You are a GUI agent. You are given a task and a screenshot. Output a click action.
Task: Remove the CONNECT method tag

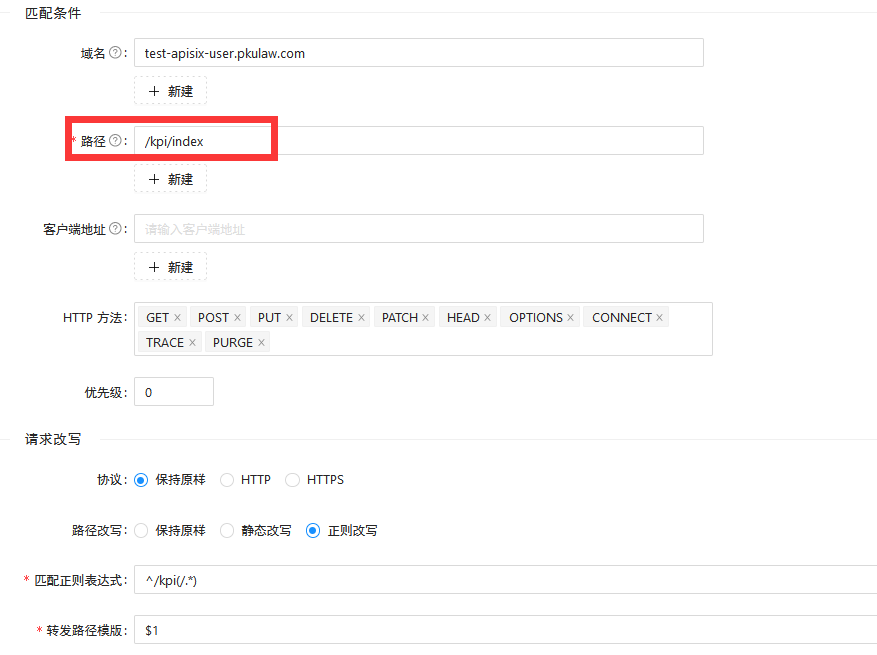[x=659, y=318]
